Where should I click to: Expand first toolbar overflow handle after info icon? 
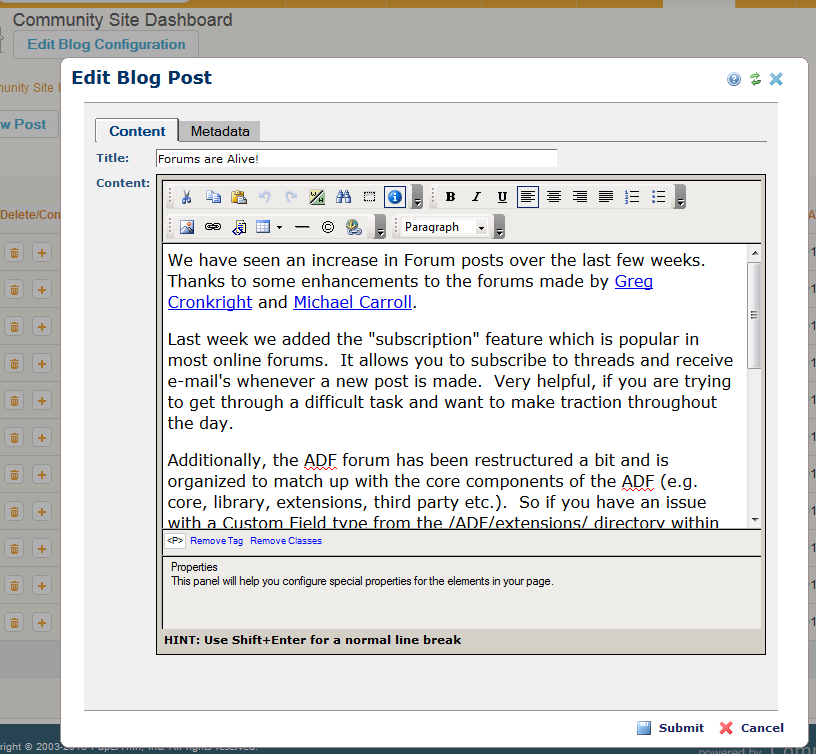(x=417, y=197)
